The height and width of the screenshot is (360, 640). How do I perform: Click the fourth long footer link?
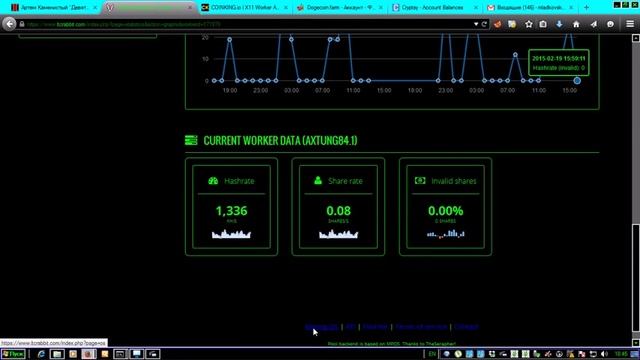click(421, 327)
